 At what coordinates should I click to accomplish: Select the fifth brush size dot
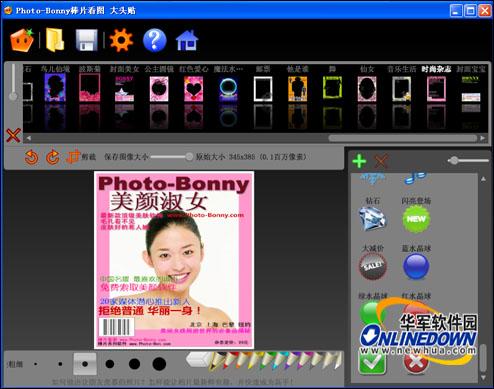click(134, 364)
